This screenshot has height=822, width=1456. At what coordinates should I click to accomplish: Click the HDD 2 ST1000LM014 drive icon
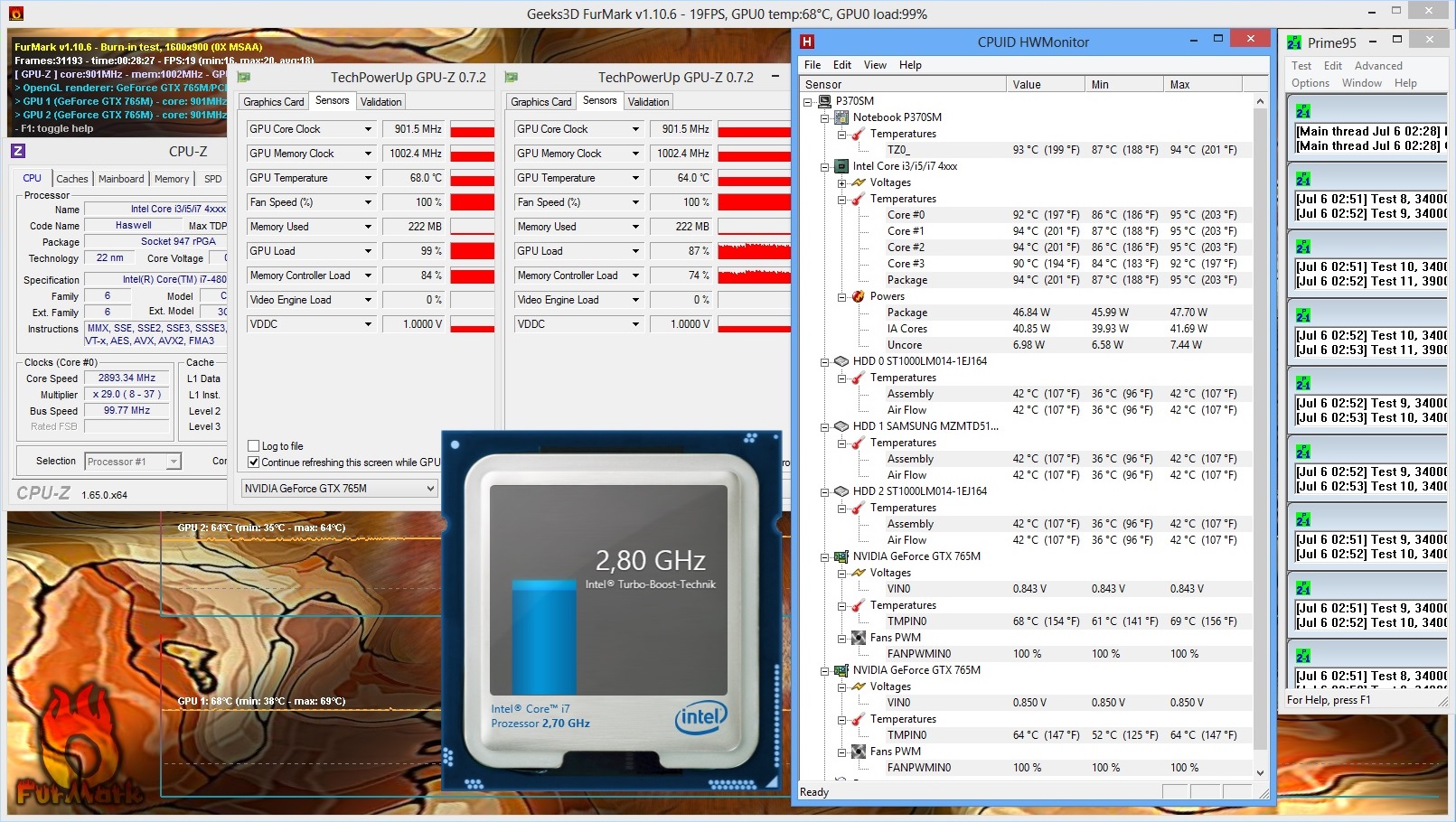click(x=841, y=491)
